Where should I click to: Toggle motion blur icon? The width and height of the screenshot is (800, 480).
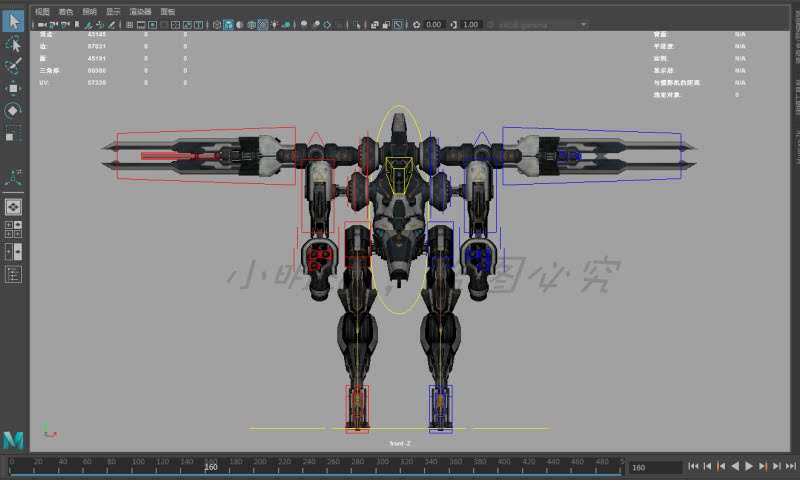tap(316, 24)
